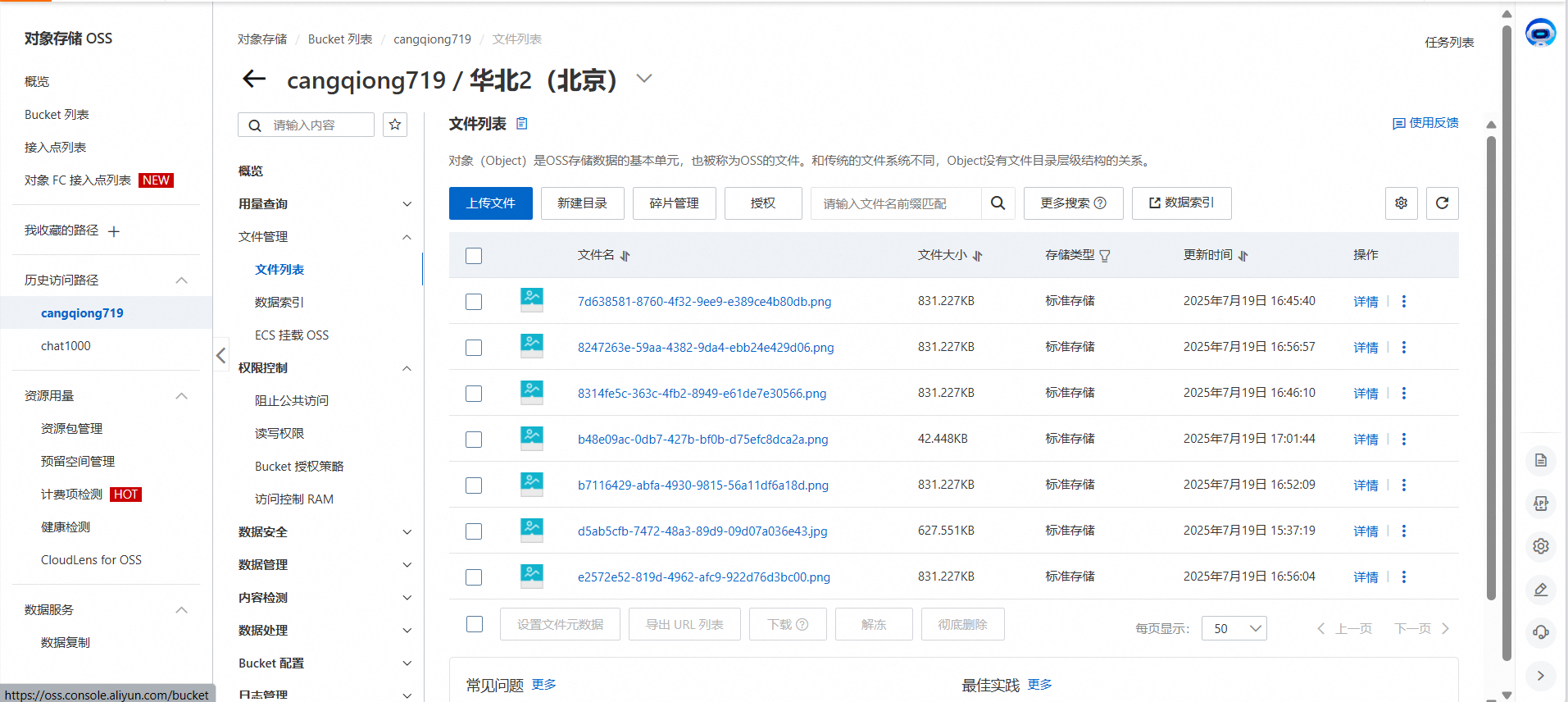
Task: Click the headset support icon in right sidebar
Action: click(x=1541, y=632)
